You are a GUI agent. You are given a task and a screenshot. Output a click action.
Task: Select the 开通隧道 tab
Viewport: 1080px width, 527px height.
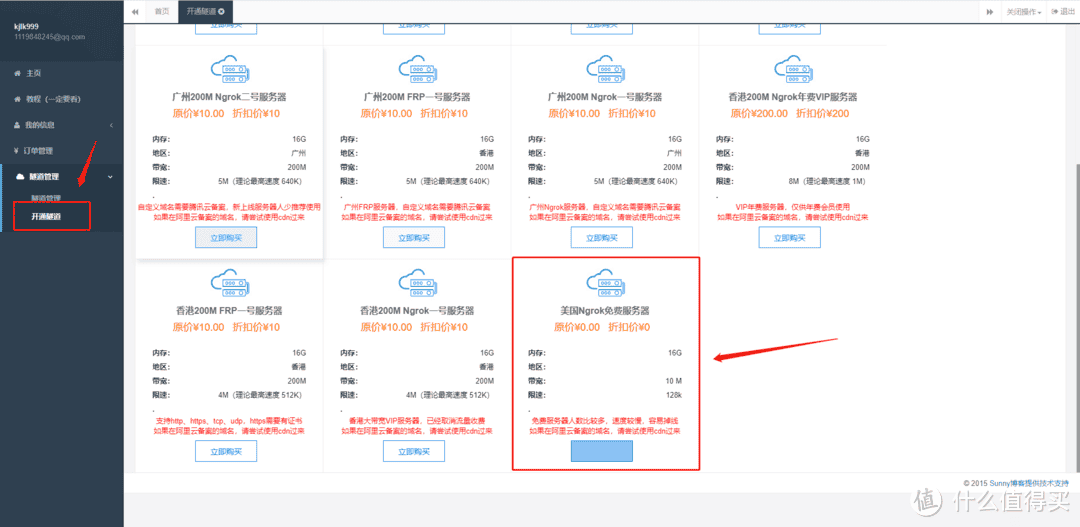[x=205, y=12]
